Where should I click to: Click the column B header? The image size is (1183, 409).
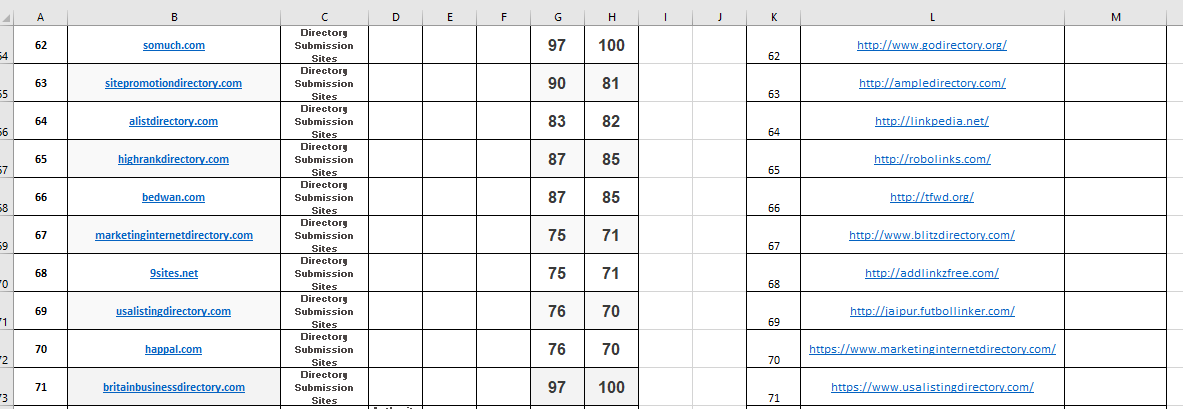(174, 17)
